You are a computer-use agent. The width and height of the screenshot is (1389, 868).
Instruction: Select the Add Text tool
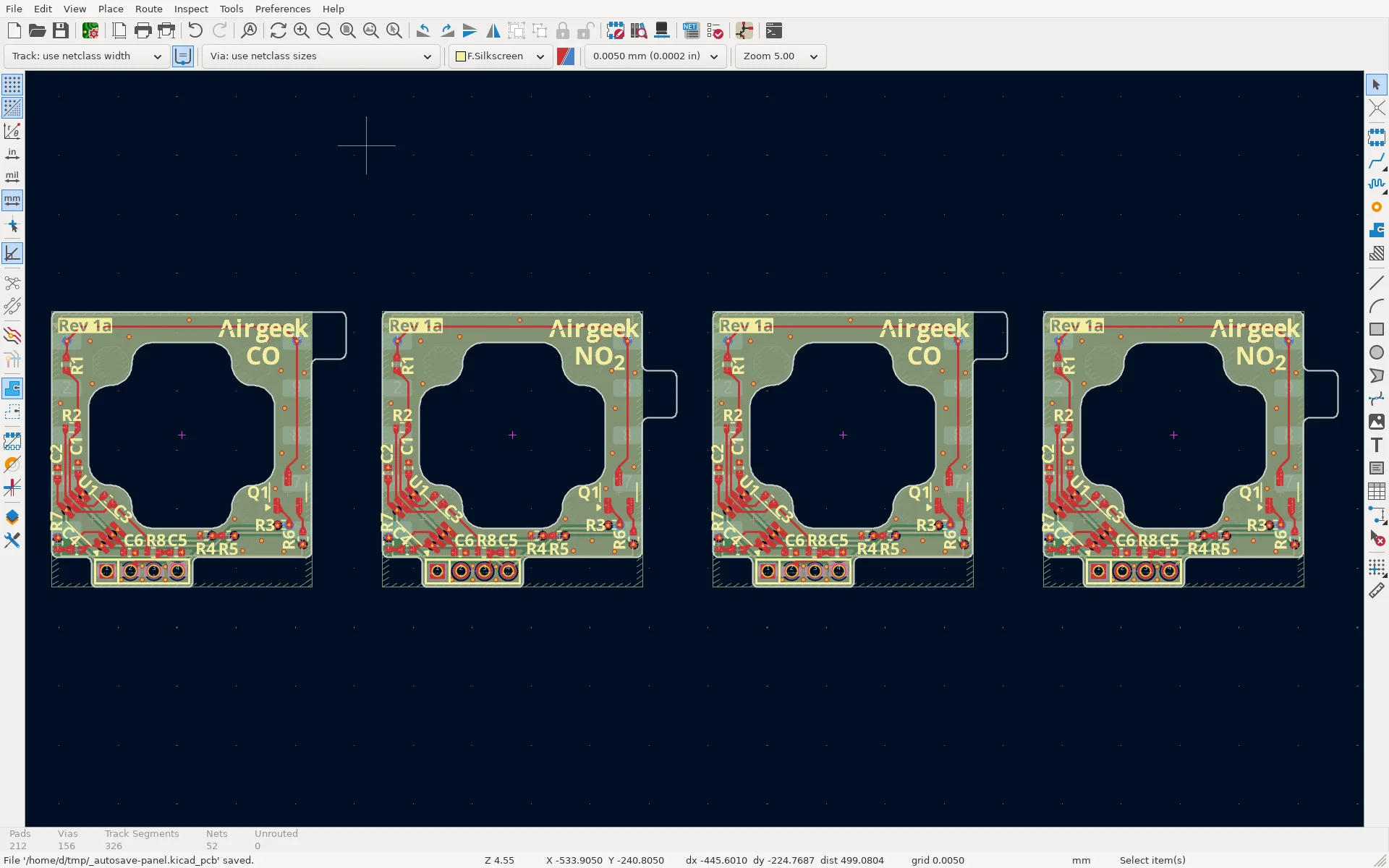(x=1377, y=445)
